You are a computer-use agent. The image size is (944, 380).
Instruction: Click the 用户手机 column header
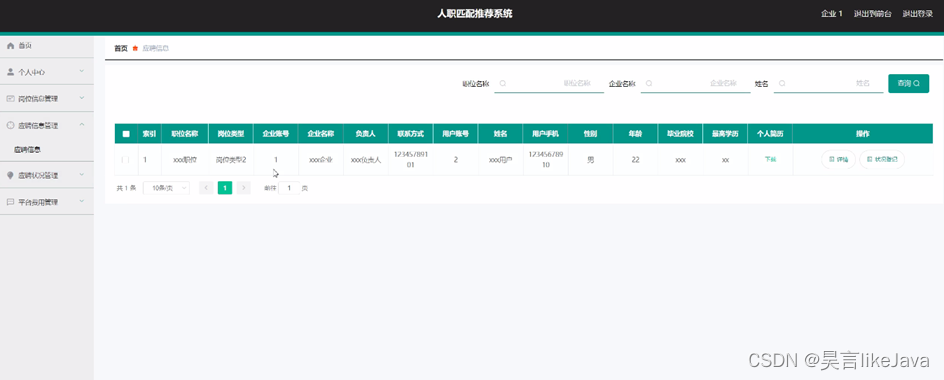click(545, 134)
